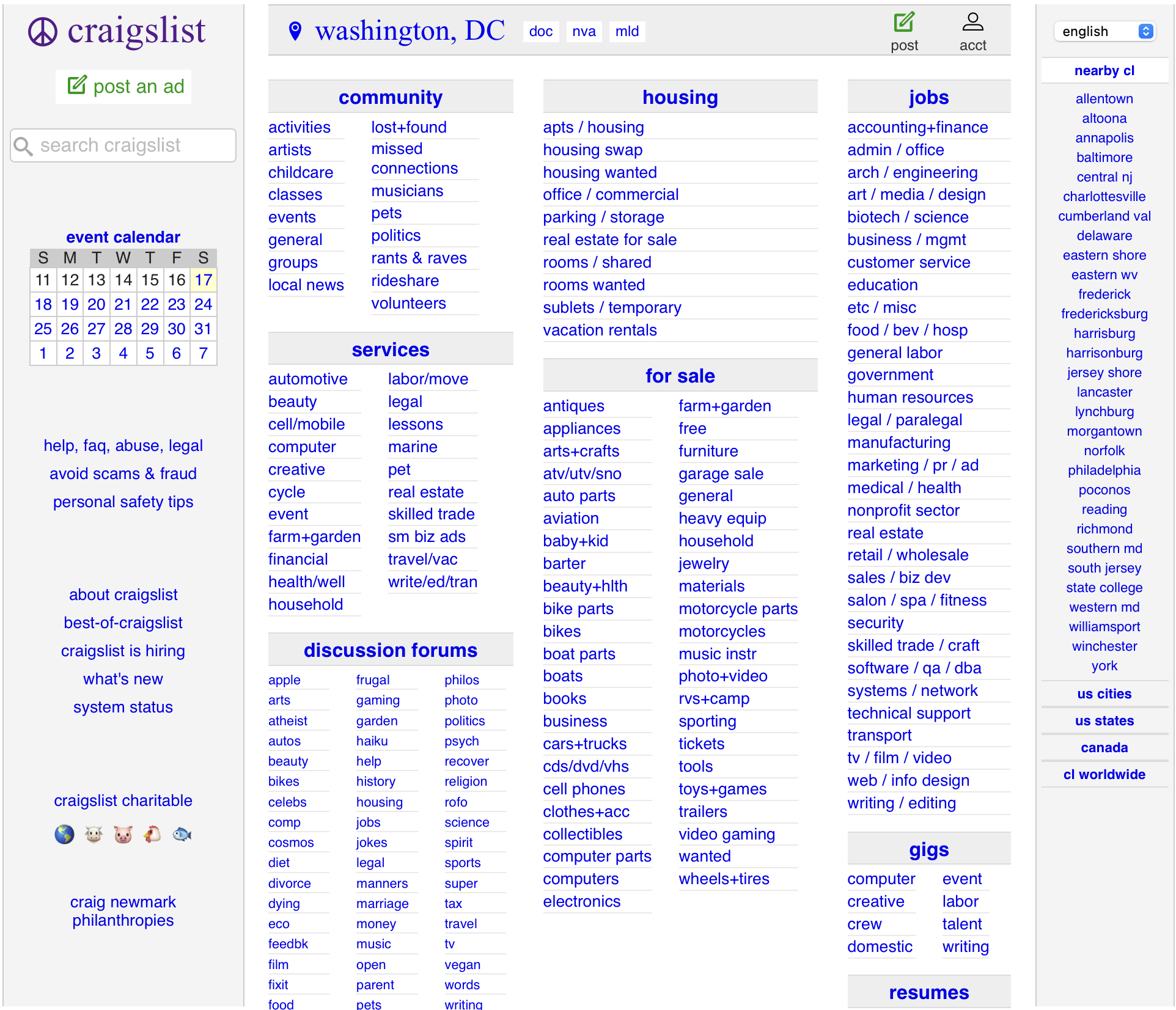1176x1010 pixels.
Task: Switch to the mld subarea tab
Action: pos(627,32)
